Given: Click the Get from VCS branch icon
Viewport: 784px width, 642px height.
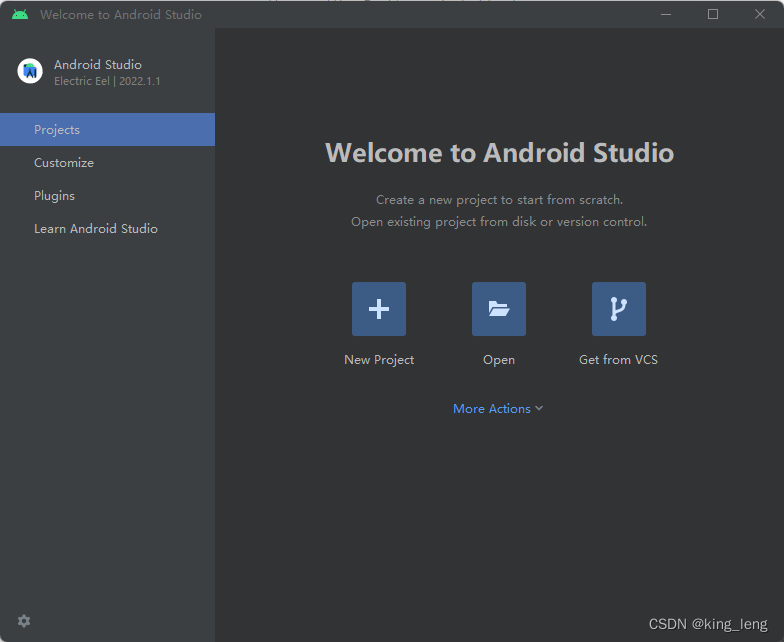Looking at the screenshot, I should pos(618,308).
